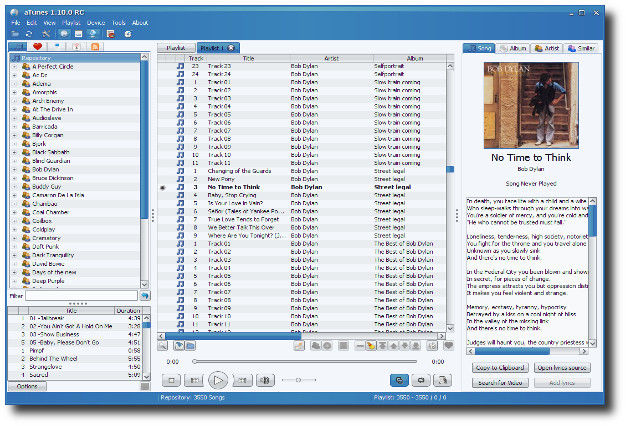Click the volume slider

(x=299, y=380)
